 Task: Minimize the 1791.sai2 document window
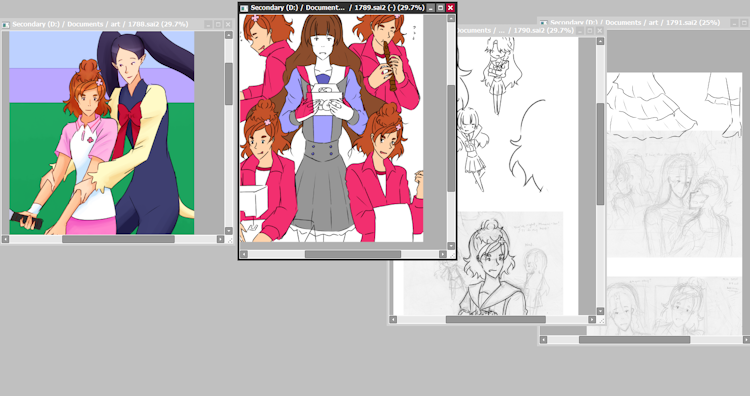coord(735,23)
